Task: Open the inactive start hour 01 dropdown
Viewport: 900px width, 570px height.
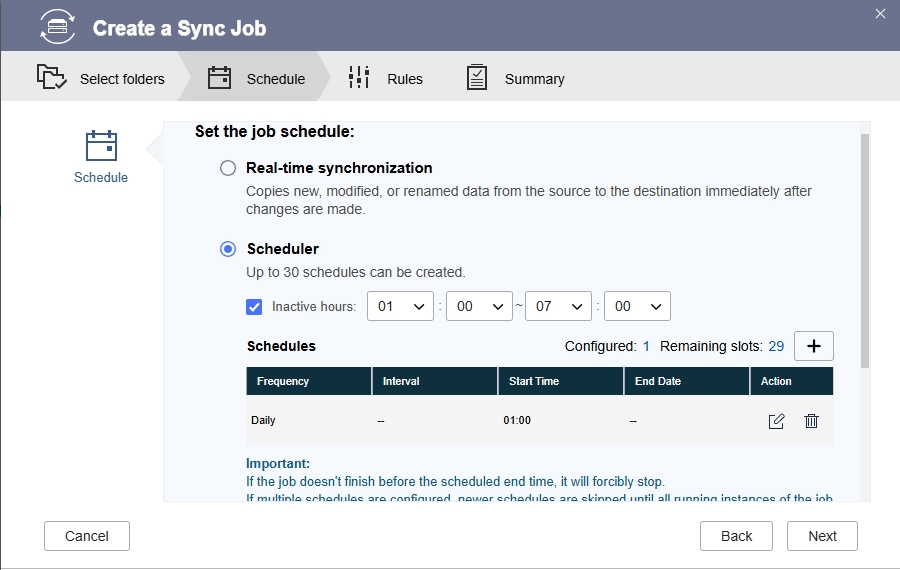Action: (x=400, y=306)
